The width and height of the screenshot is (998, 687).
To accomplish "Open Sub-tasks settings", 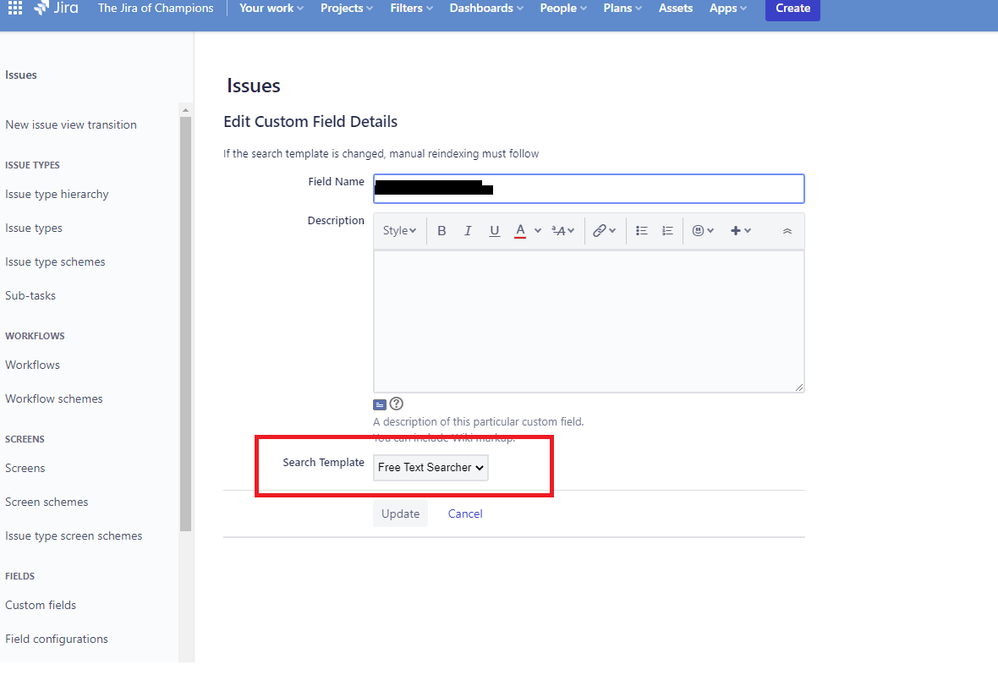I will coord(31,295).
